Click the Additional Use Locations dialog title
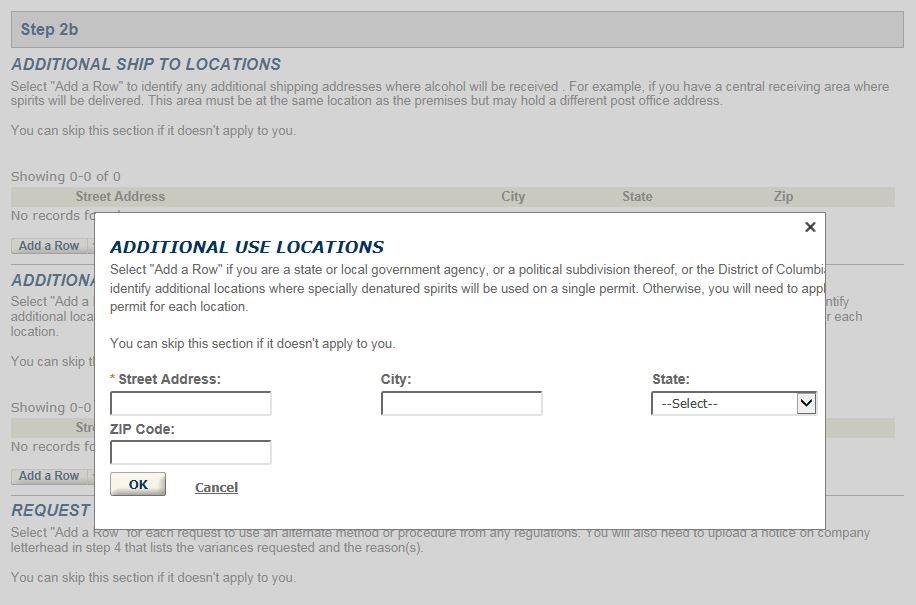 tap(247, 247)
